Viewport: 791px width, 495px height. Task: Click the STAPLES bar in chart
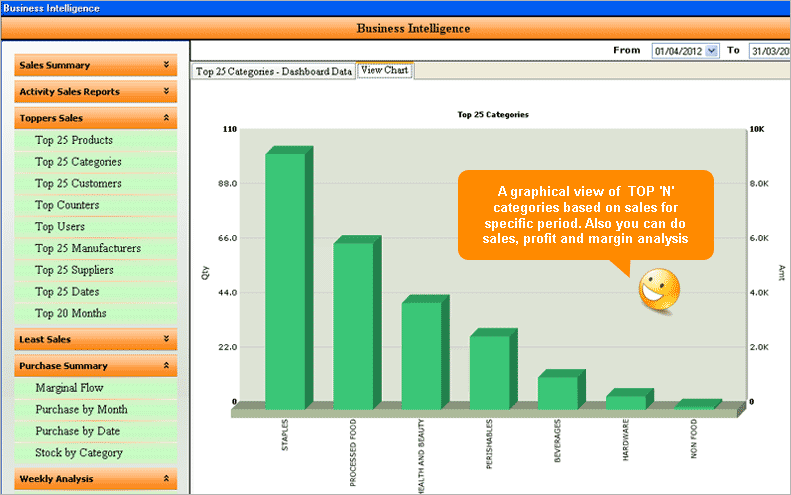[285, 280]
